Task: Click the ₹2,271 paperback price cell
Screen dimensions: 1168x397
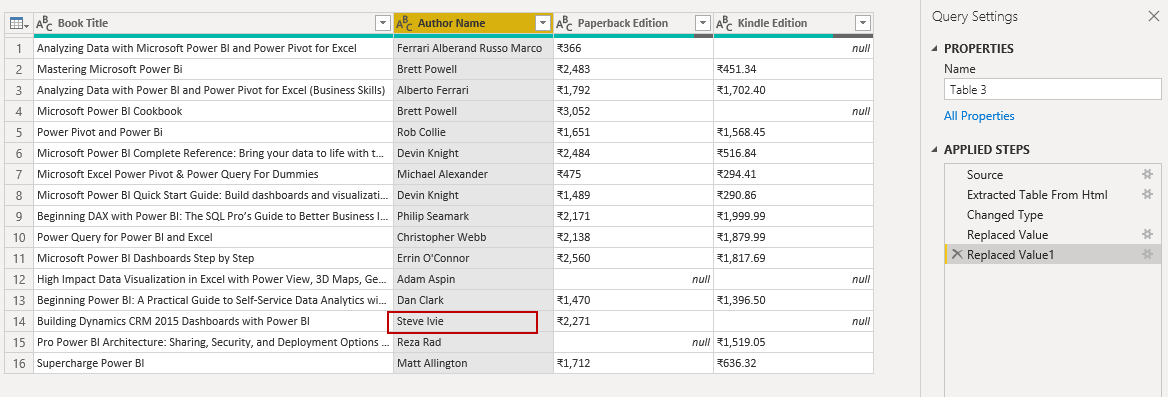Action: pyautogui.click(x=633, y=322)
